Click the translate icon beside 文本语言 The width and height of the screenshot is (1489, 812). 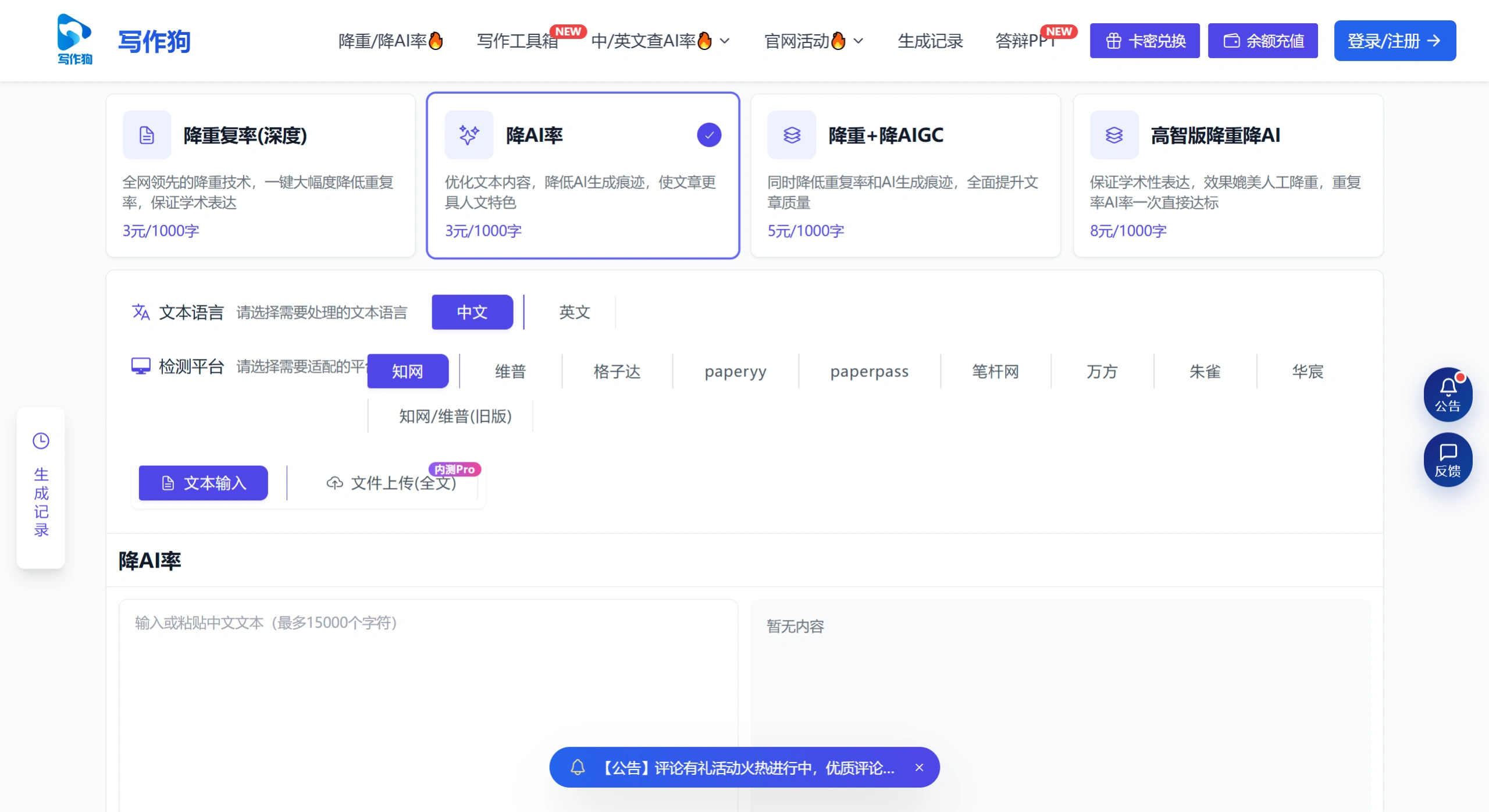(141, 312)
